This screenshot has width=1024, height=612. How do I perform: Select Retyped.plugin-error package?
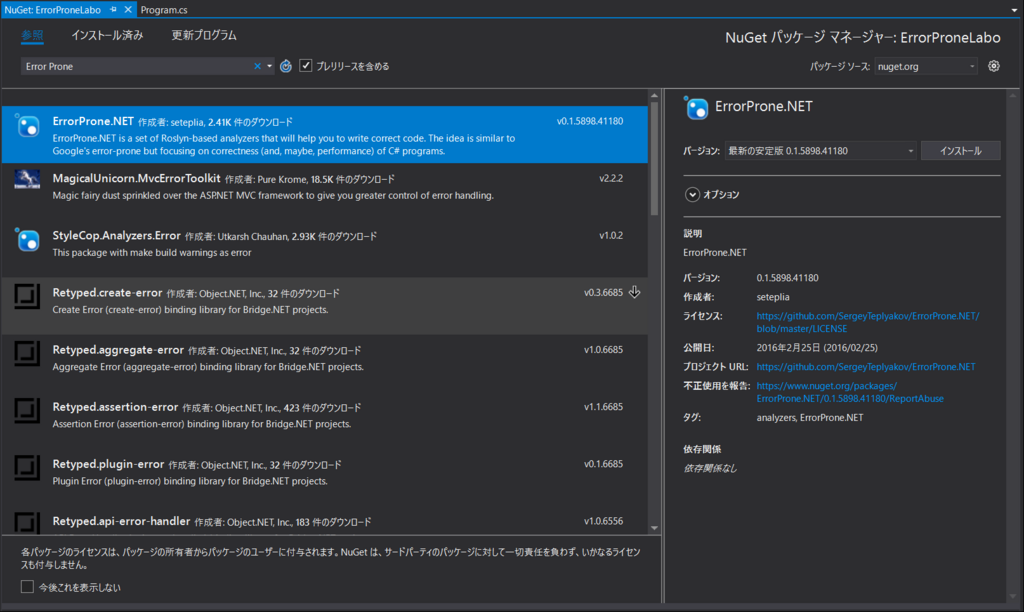click(x=325, y=477)
